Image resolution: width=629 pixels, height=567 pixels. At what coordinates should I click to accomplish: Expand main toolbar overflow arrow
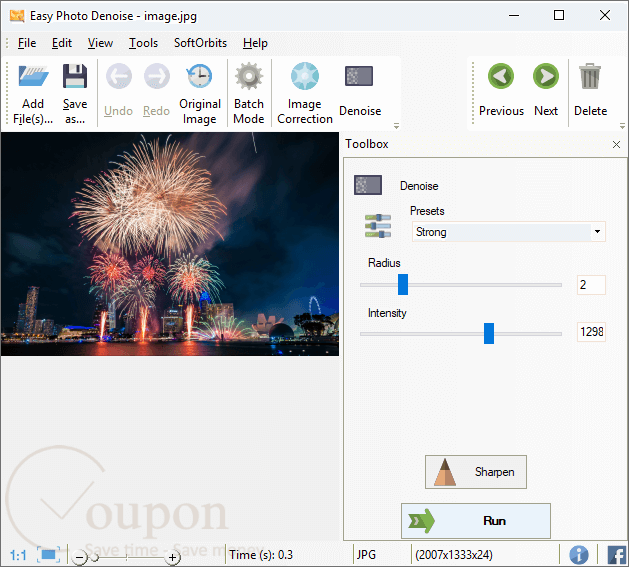point(396,126)
